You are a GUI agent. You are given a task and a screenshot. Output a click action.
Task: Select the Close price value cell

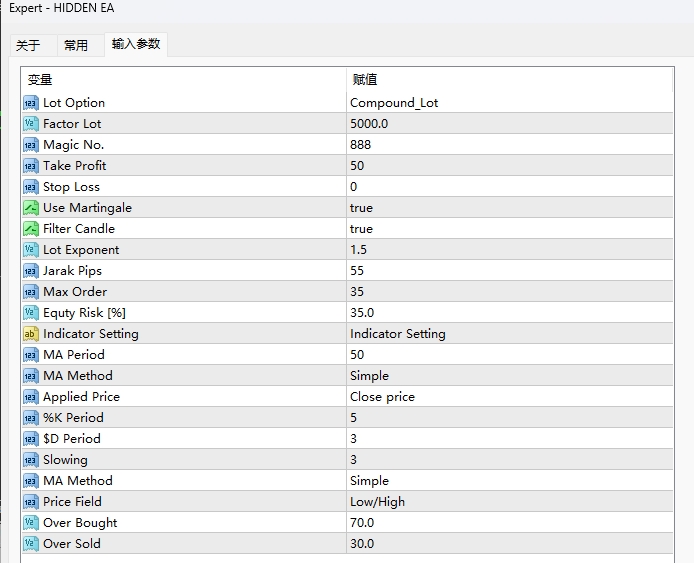pos(382,397)
